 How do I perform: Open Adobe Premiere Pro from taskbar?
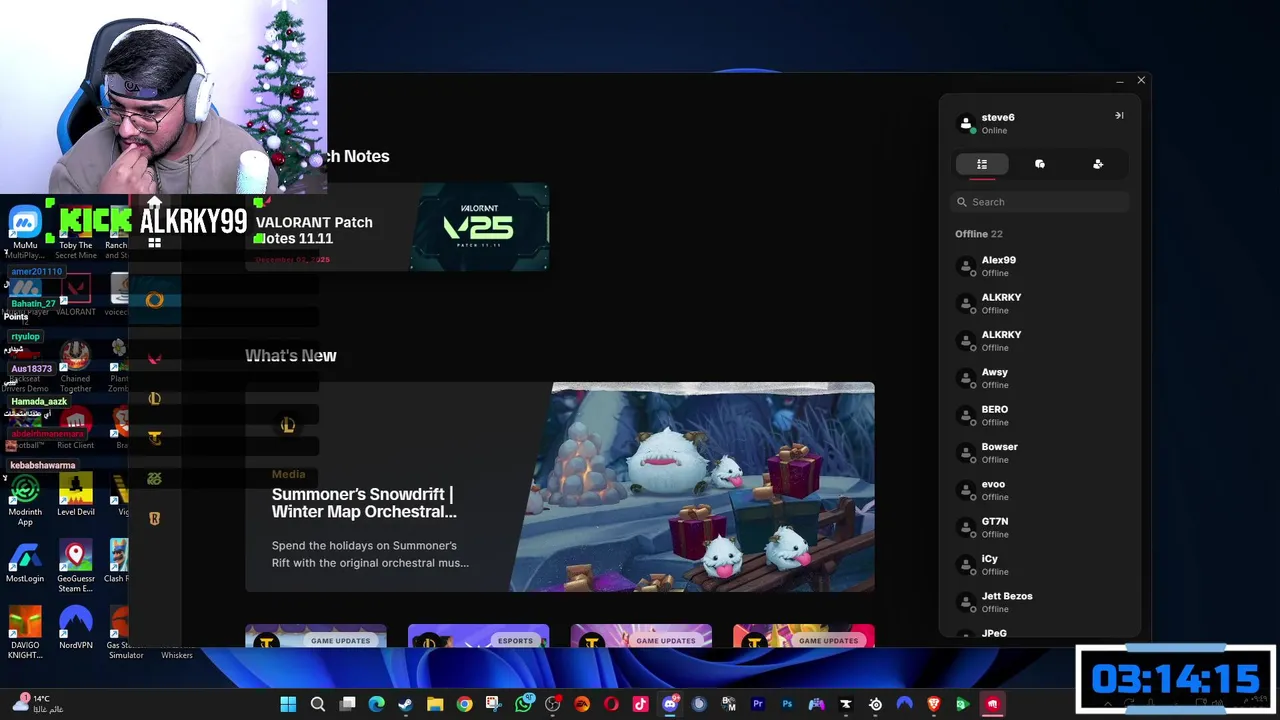[x=758, y=704]
